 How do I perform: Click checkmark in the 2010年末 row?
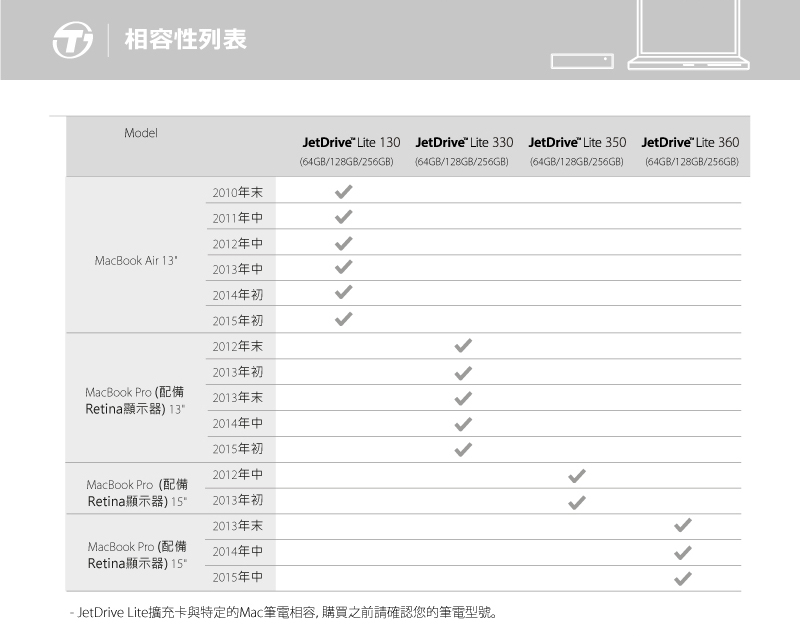point(343,192)
